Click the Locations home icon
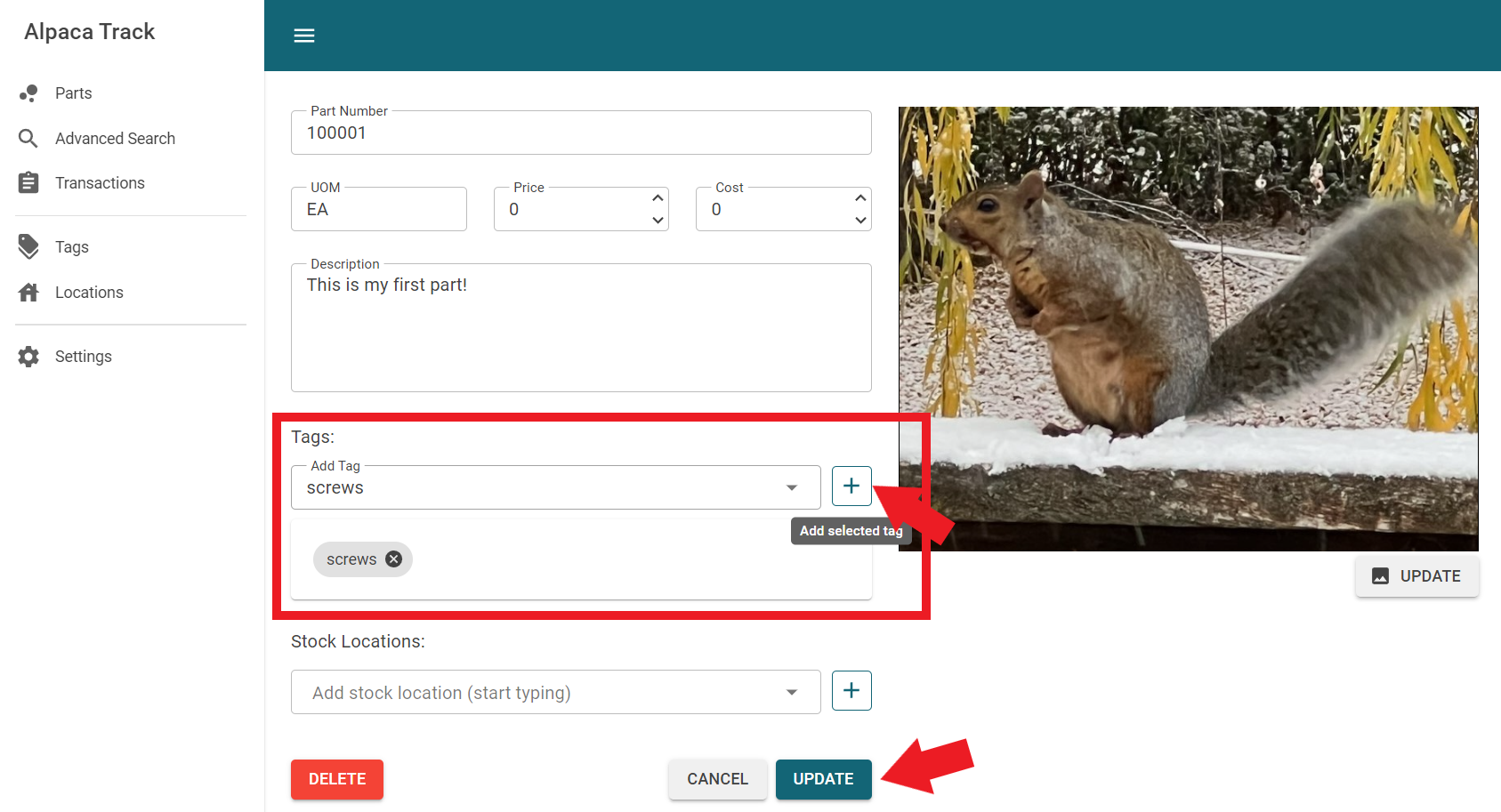 [28, 293]
